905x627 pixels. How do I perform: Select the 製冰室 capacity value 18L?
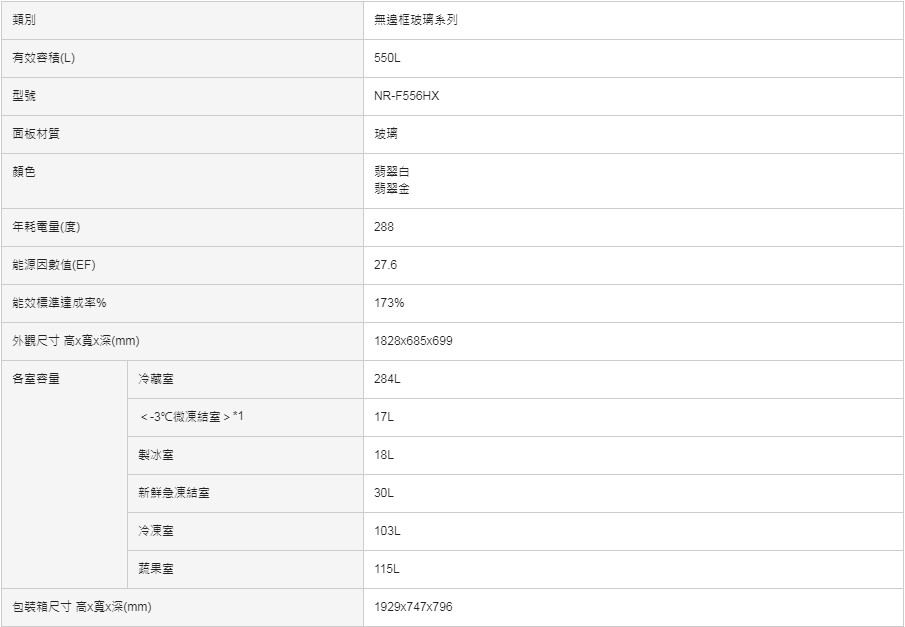(x=384, y=455)
